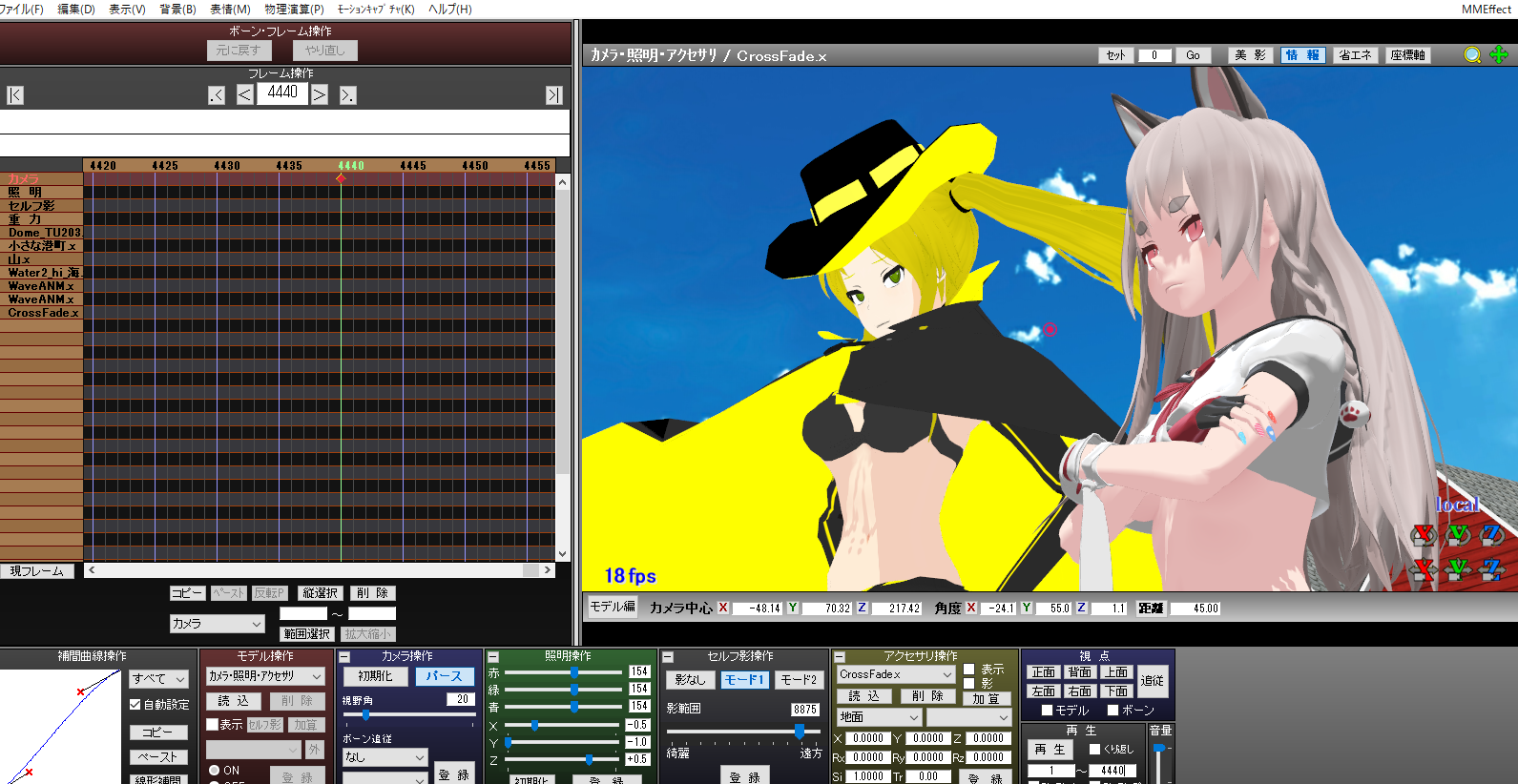Click the timeline scroll right arrow

pyautogui.click(x=547, y=570)
